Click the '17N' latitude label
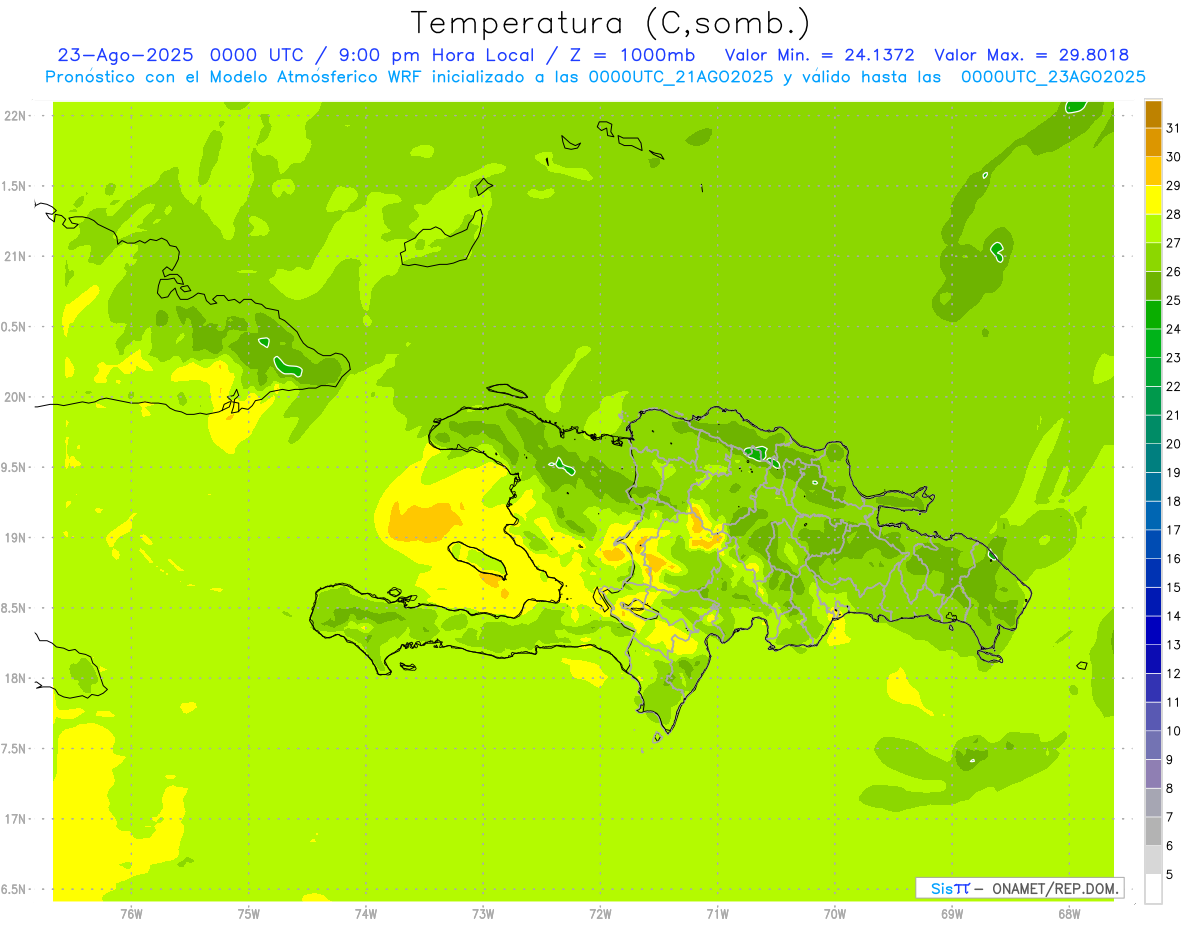 [x=15, y=819]
